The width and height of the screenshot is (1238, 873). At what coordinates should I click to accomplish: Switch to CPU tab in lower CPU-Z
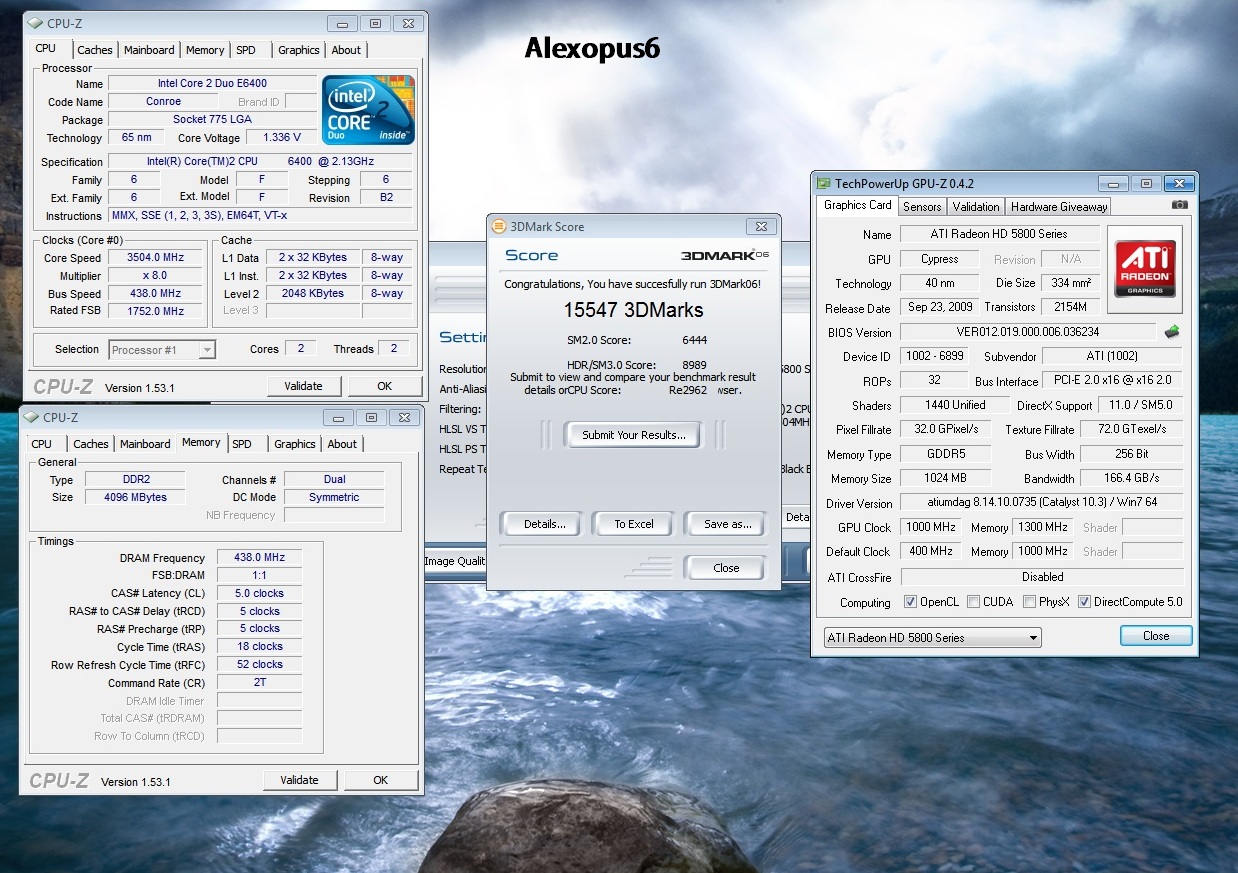42,444
